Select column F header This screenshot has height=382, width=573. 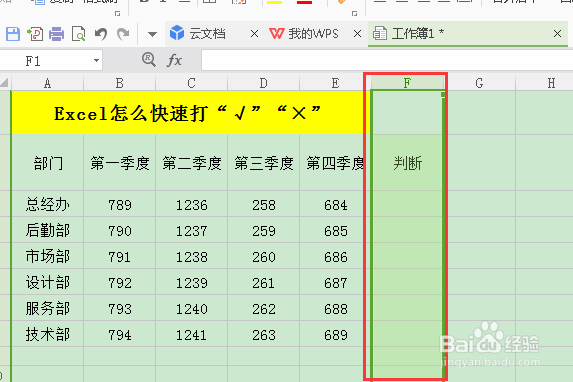[x=407, y=83]
